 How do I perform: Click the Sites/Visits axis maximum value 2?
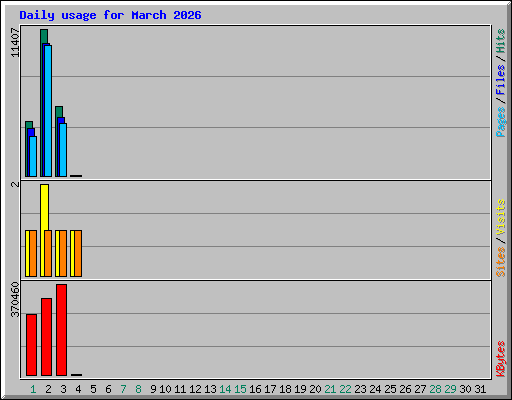15,184
